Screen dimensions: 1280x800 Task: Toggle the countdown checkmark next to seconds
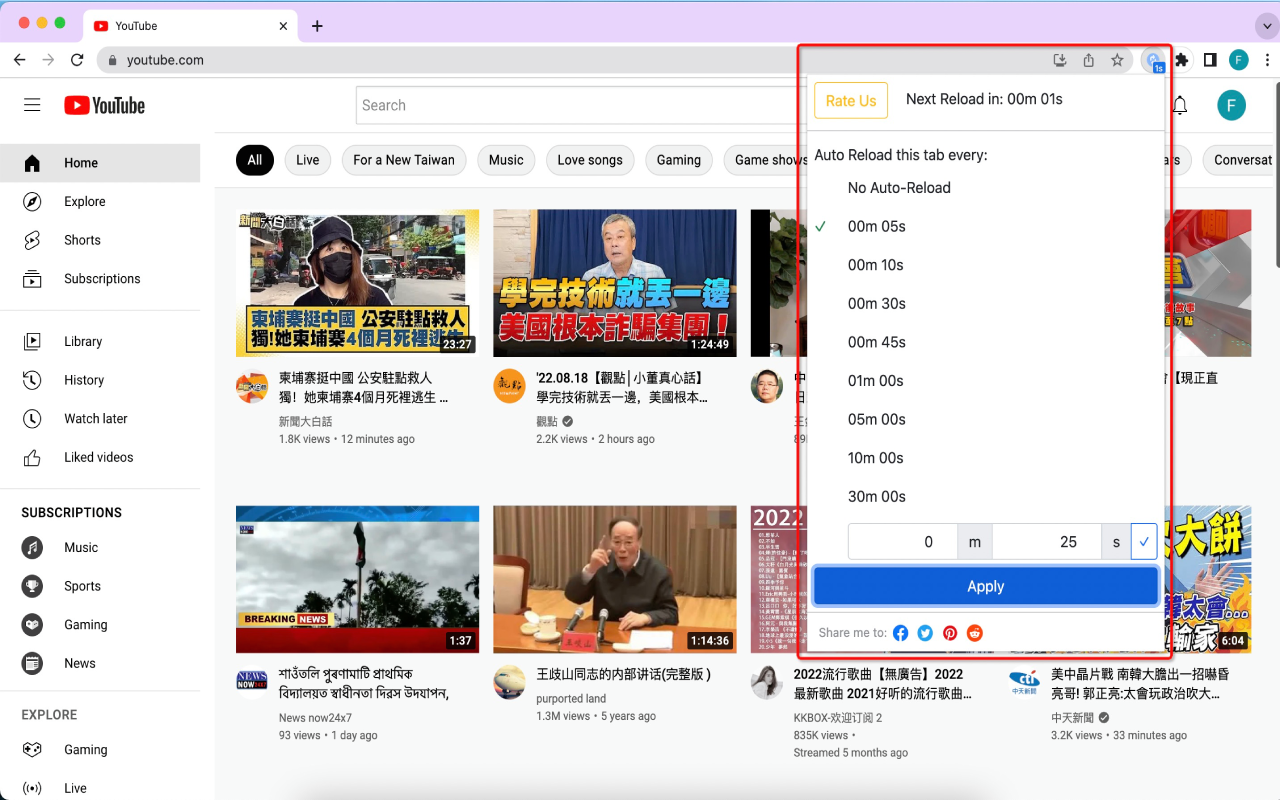[x=1142, y=541]
